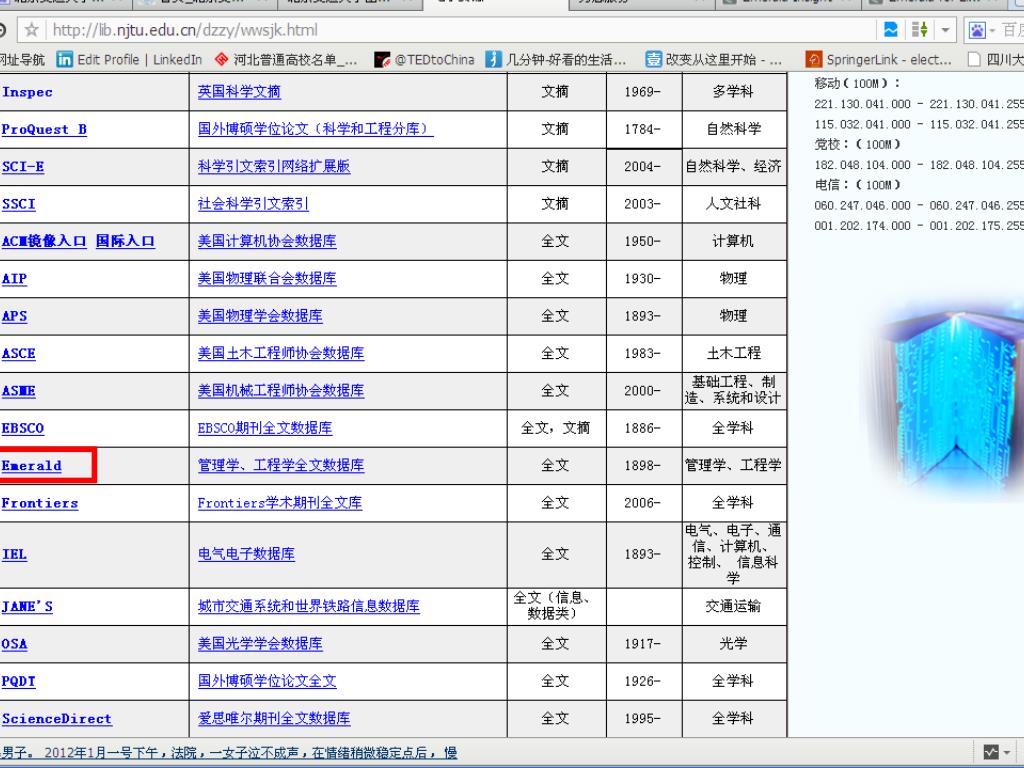This screenshot has width=1024, height=768.
Task: Click the 城市交通系统和世界铁路信息数据库 link
Action: point(309,607)
